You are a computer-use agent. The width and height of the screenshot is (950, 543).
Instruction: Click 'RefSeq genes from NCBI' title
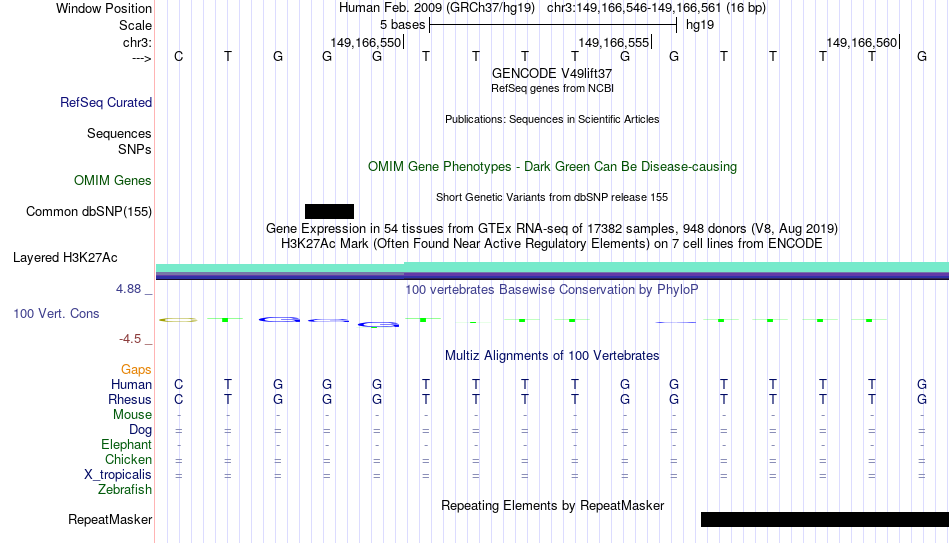(552, 88)
